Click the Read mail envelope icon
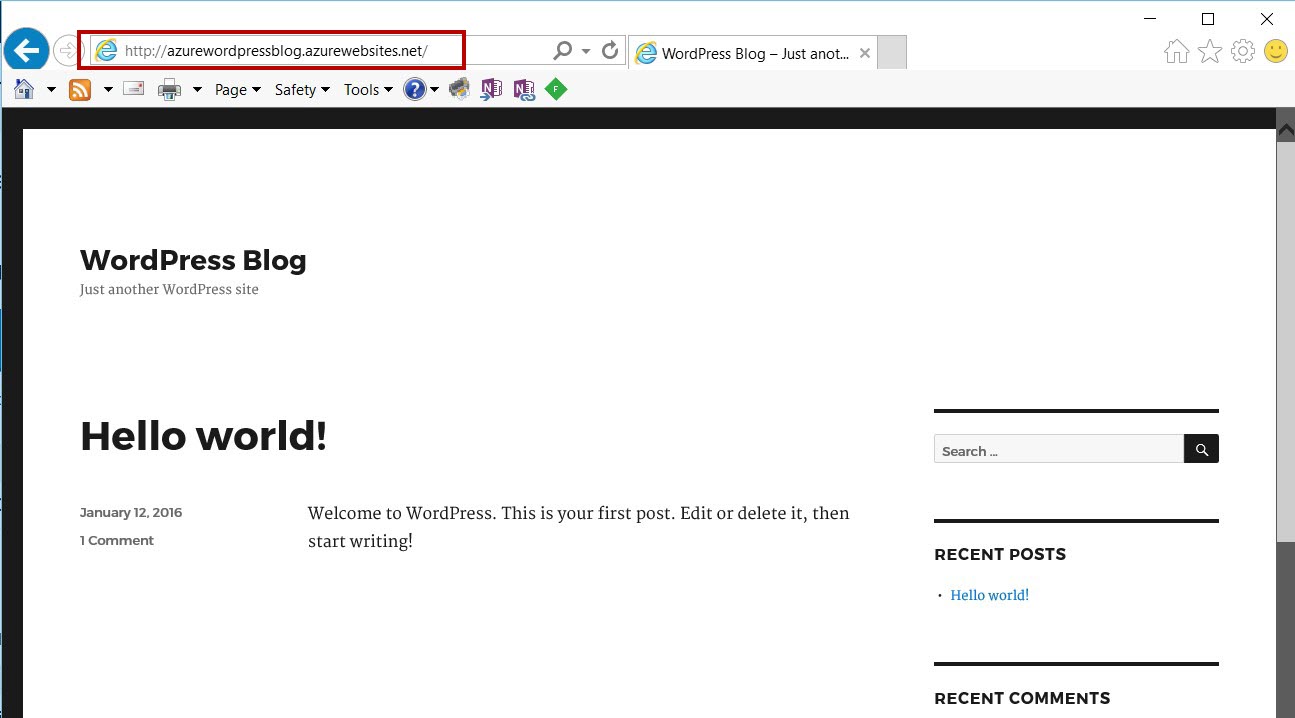The width and height of the screenshot is (1295, 718). (x=134, y=89)
